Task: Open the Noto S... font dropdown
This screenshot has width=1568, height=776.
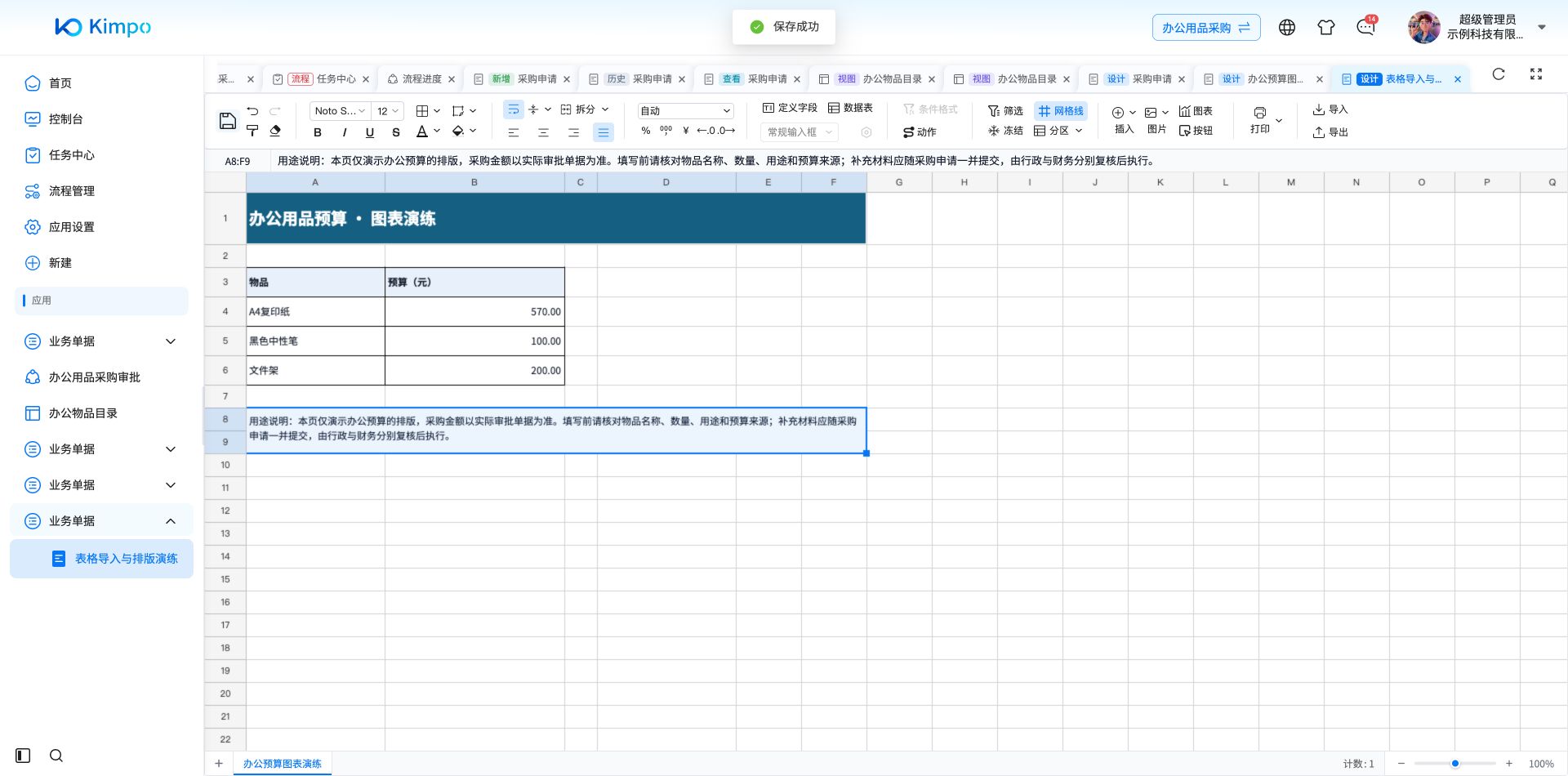Action: coord(339,110)
